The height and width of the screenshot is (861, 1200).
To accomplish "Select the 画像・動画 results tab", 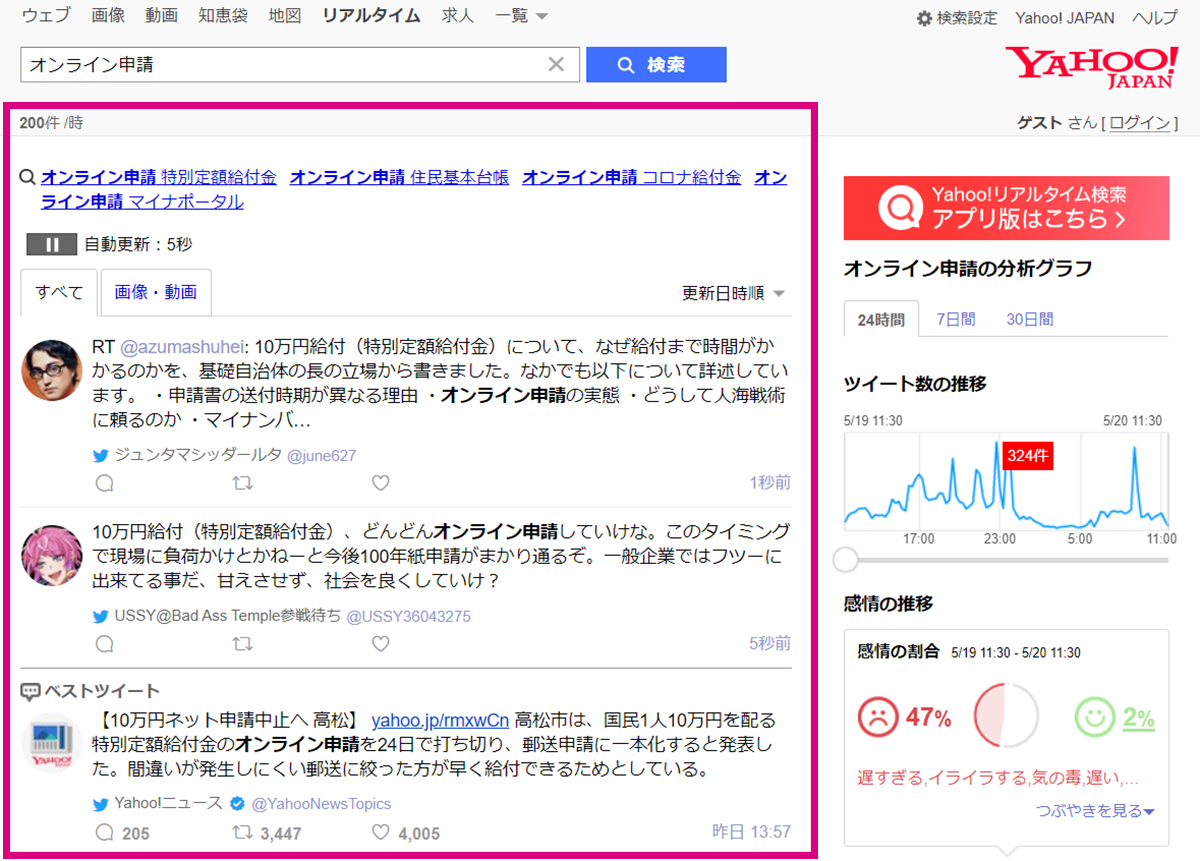I will click(156, 293).
